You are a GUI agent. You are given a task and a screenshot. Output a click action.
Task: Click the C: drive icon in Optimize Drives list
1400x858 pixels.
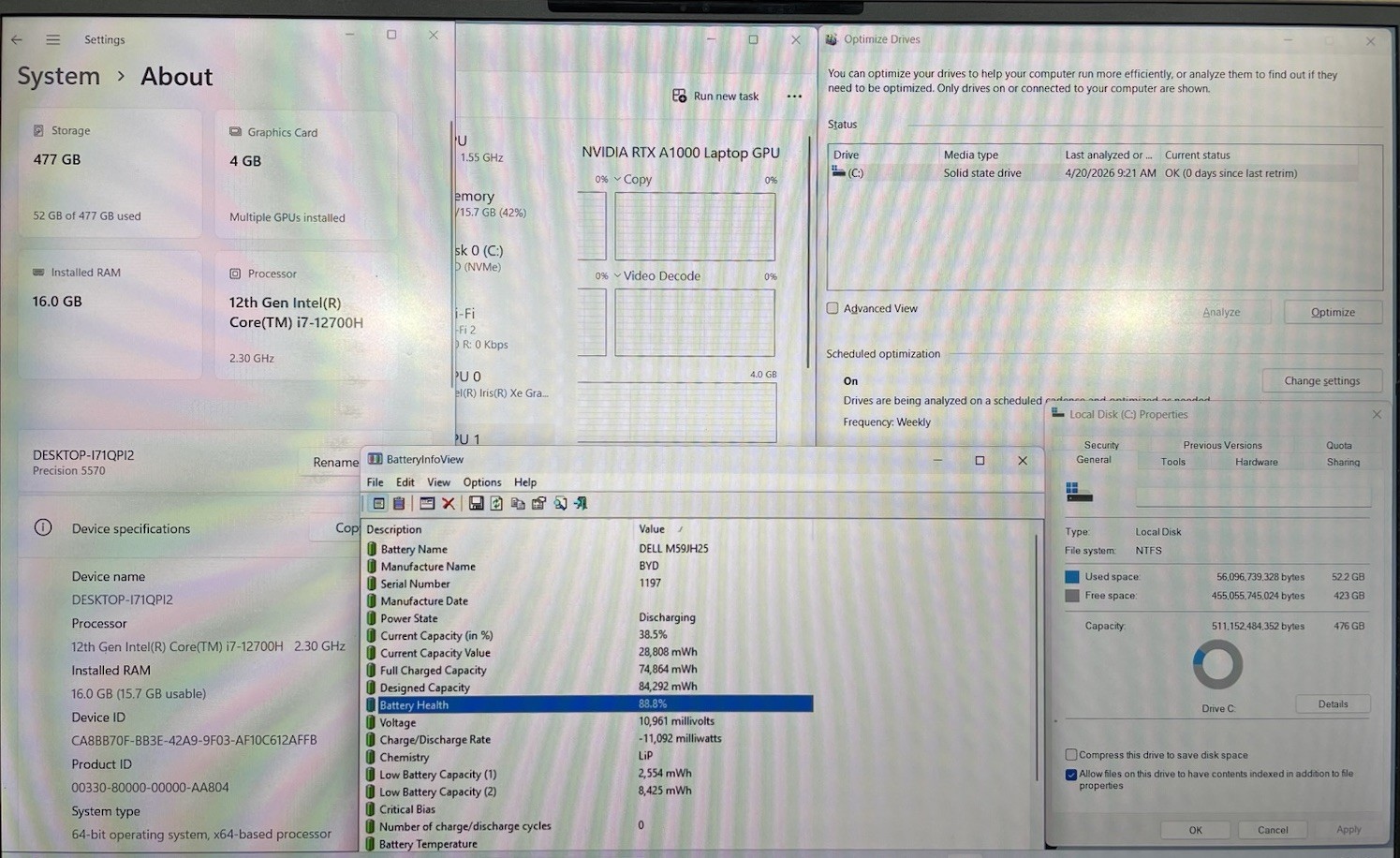coord(839,172)
